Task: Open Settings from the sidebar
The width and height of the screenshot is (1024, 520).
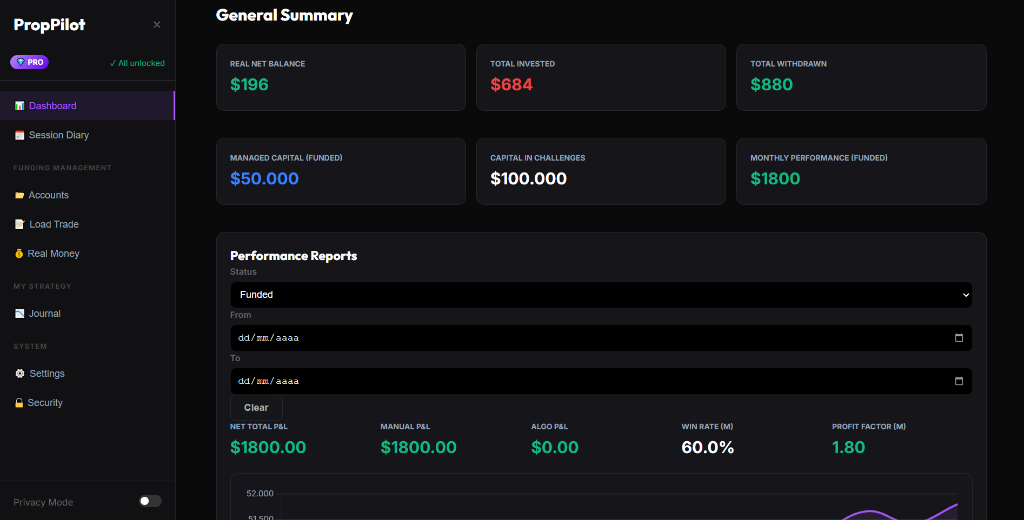Action: [88, 374]
